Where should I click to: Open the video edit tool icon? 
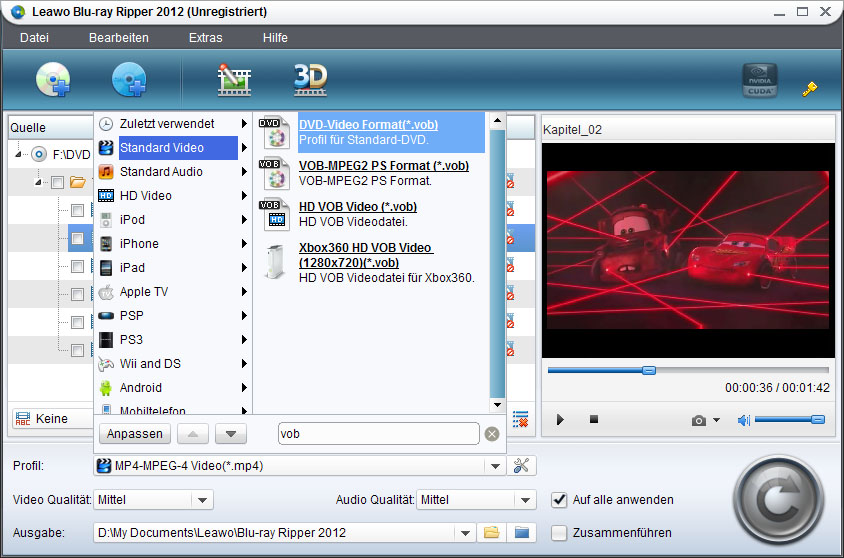(x=234, y=80)
